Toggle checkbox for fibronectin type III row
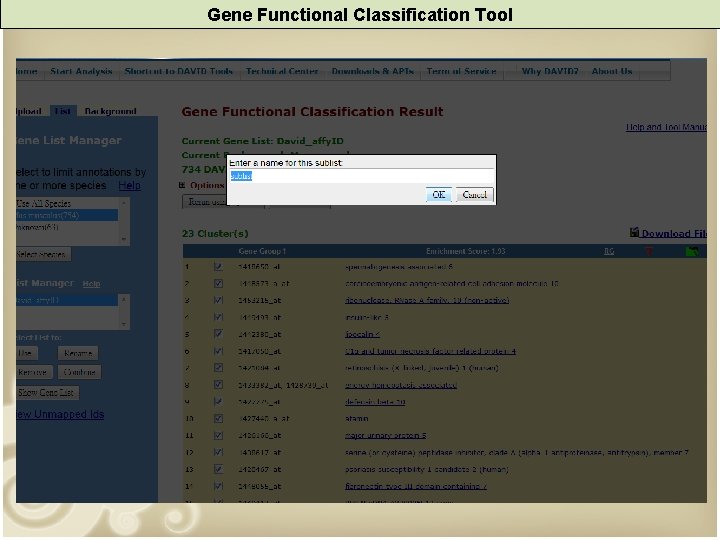Image resolution: width=720 pixels, height=540 pixels. 219,486
